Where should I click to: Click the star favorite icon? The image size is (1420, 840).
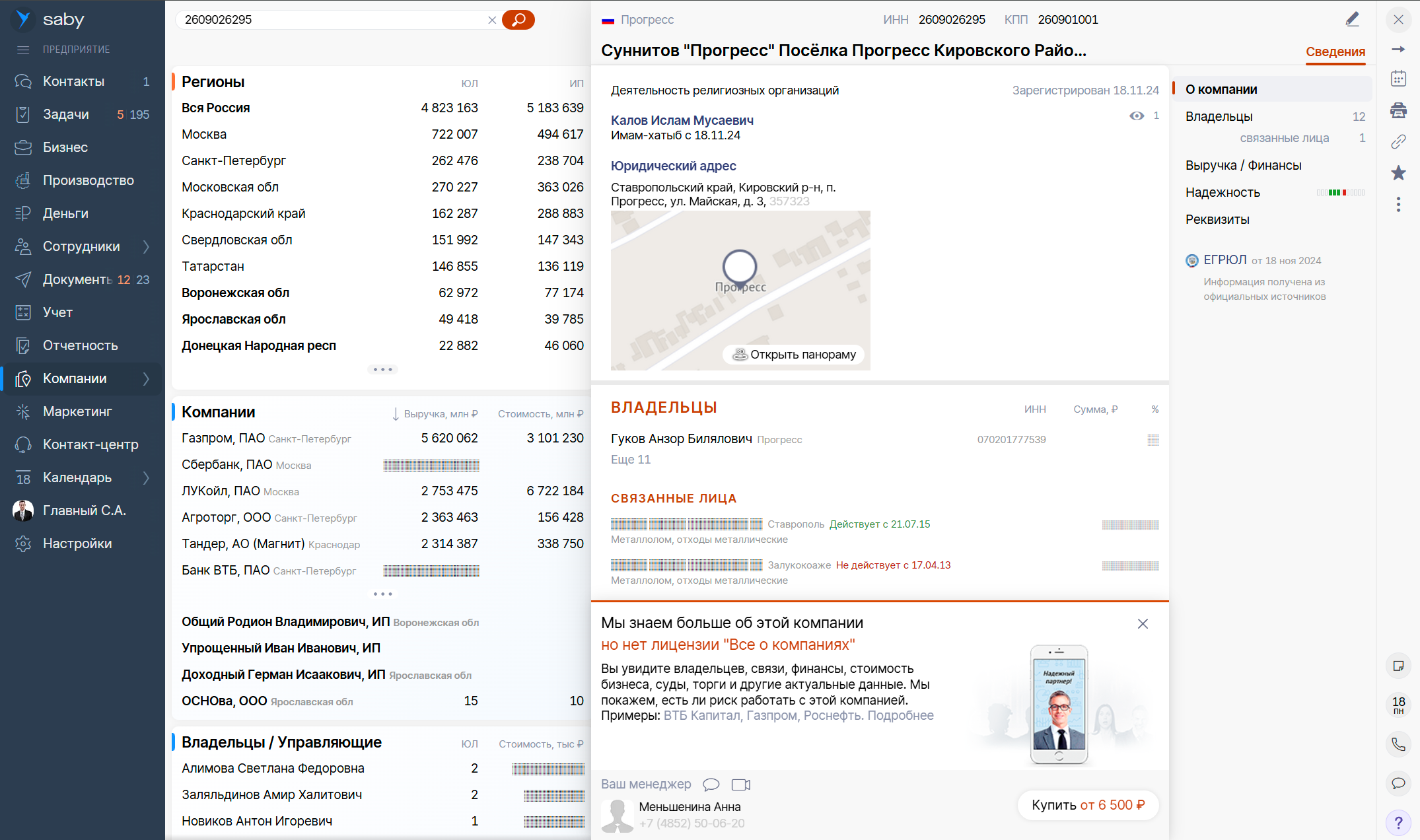(1398, 173)
